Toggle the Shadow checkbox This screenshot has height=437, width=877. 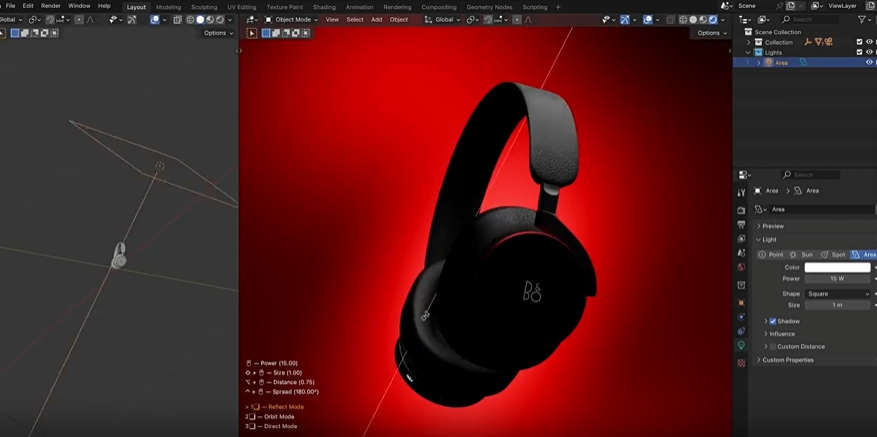click(x=773, y=321)
